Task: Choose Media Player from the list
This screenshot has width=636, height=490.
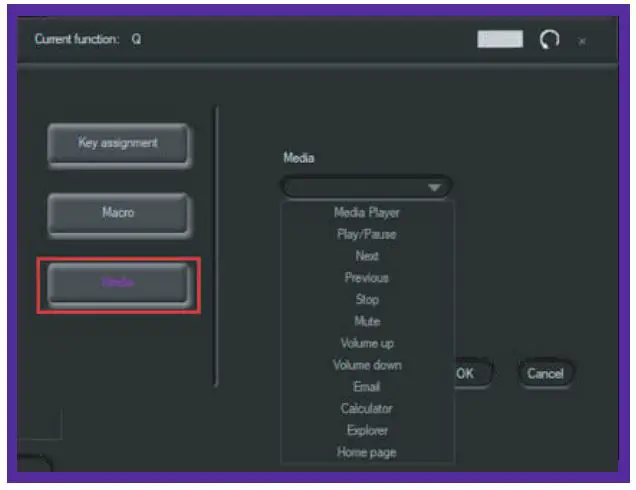Action: pyautogui.click(x=367, y=213)
